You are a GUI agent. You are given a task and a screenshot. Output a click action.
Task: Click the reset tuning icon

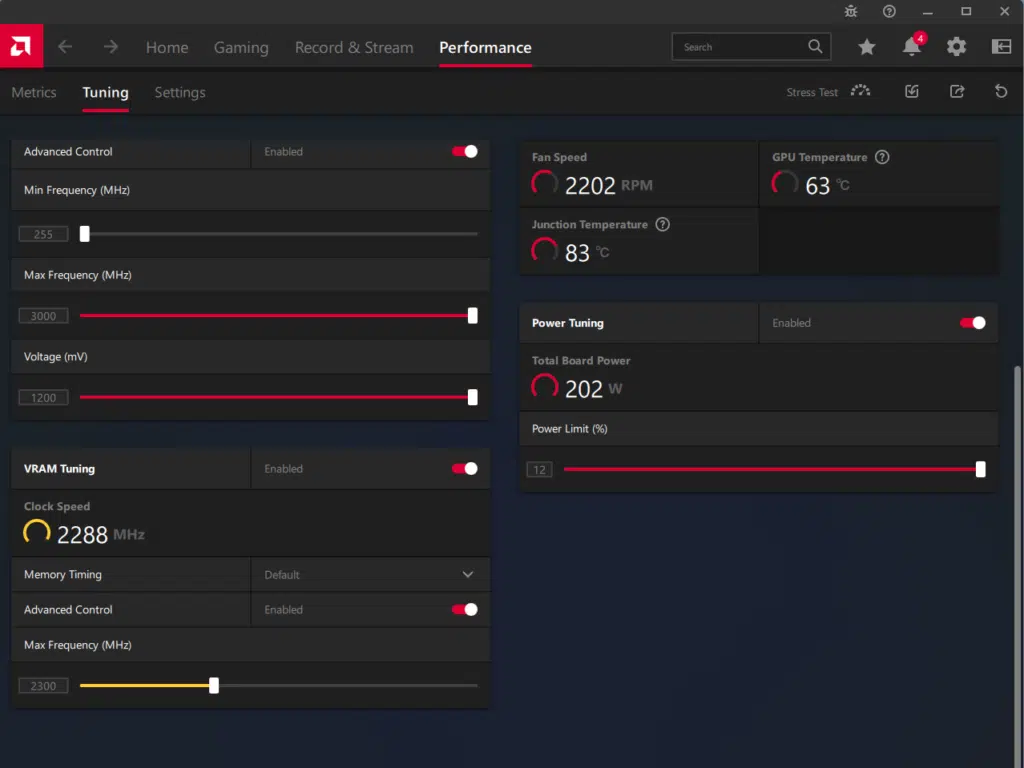click(1000, 91)
